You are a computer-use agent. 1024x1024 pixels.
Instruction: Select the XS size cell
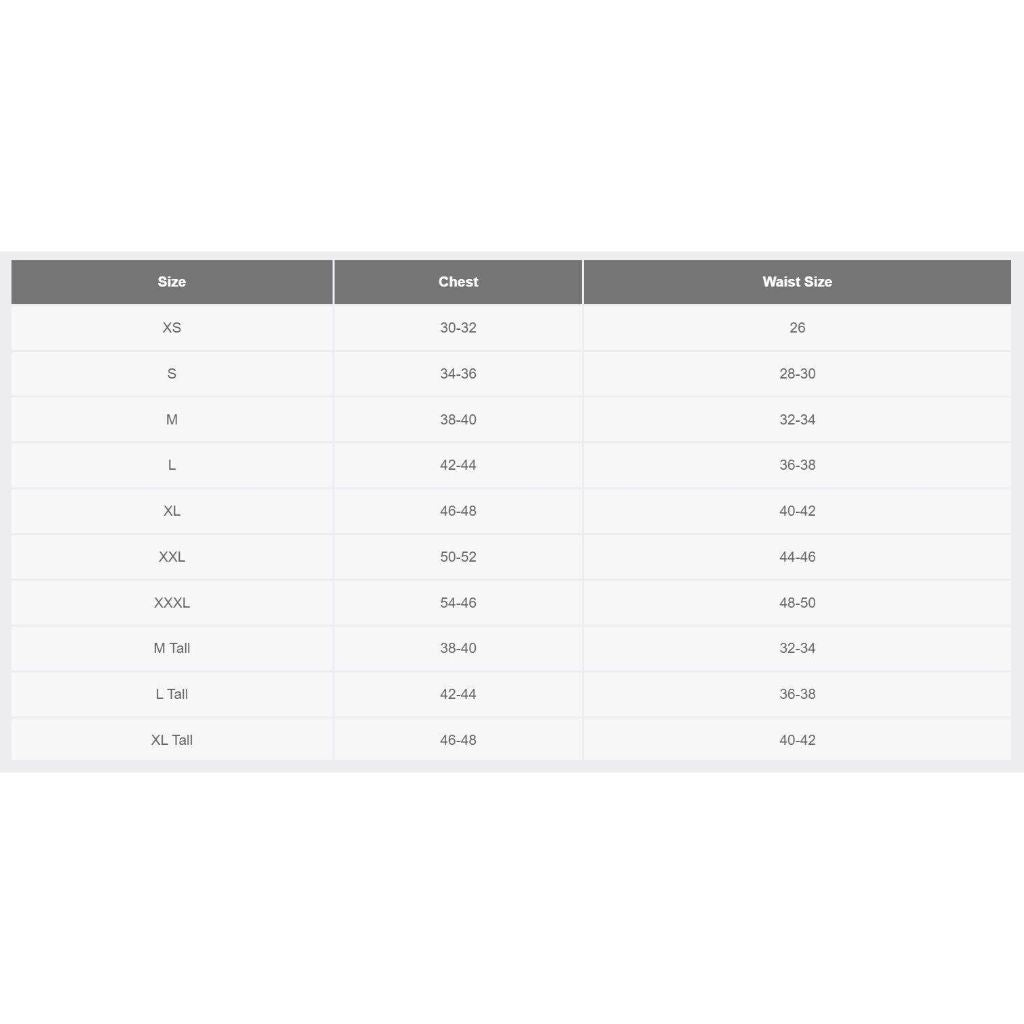pyautogui.click(x=172, y=328)
